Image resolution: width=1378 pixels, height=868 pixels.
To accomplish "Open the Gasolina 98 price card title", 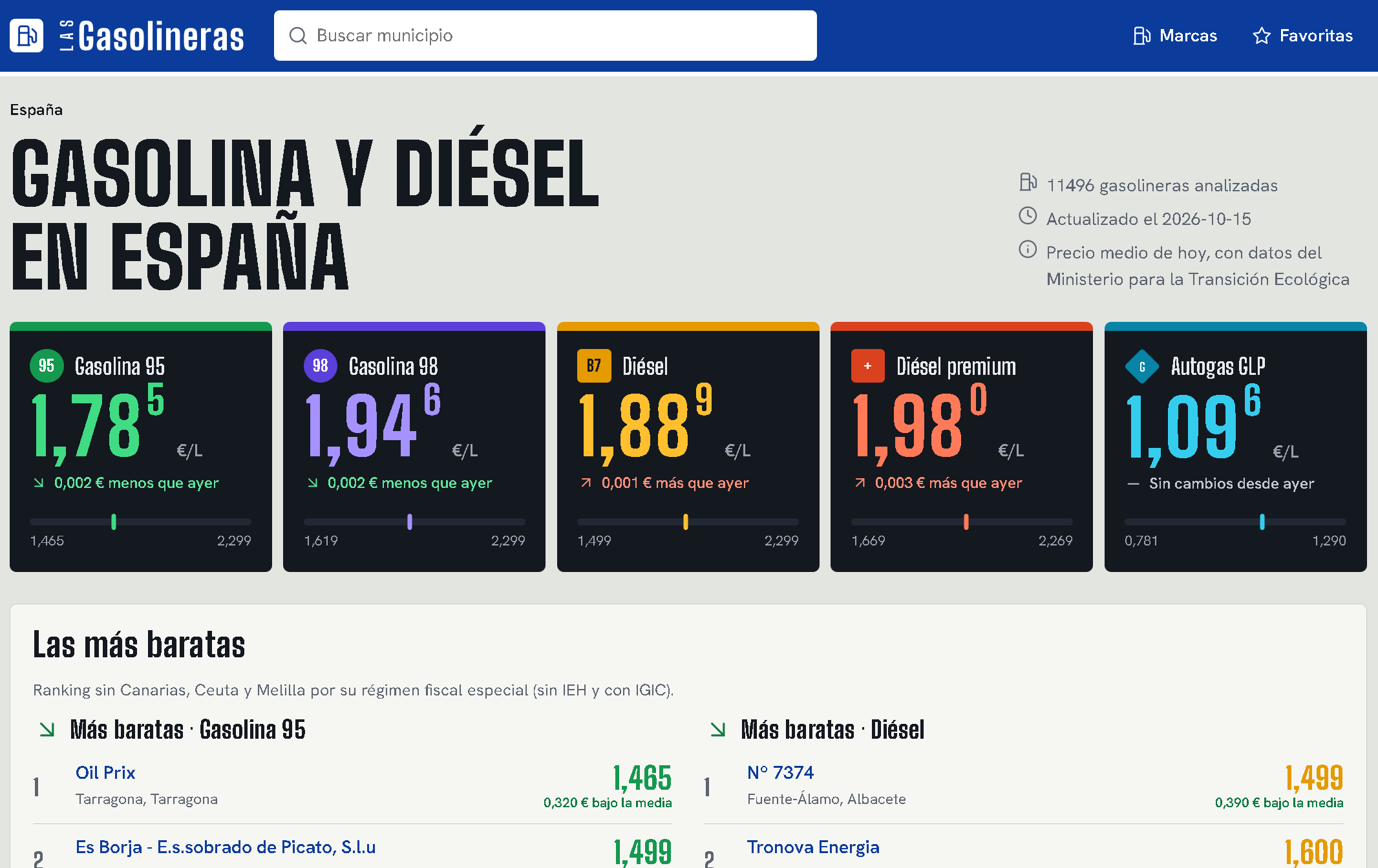I will pos(393,366).
